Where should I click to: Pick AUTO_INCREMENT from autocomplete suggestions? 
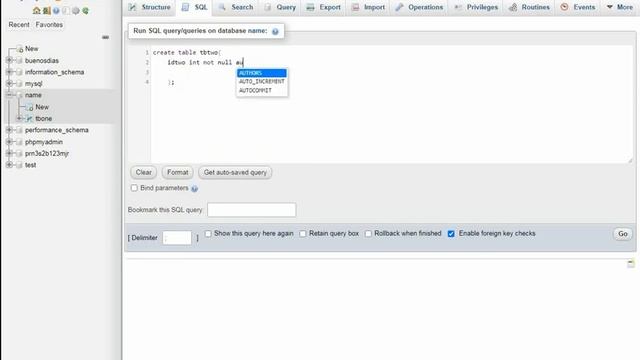[x=262, y=82]
